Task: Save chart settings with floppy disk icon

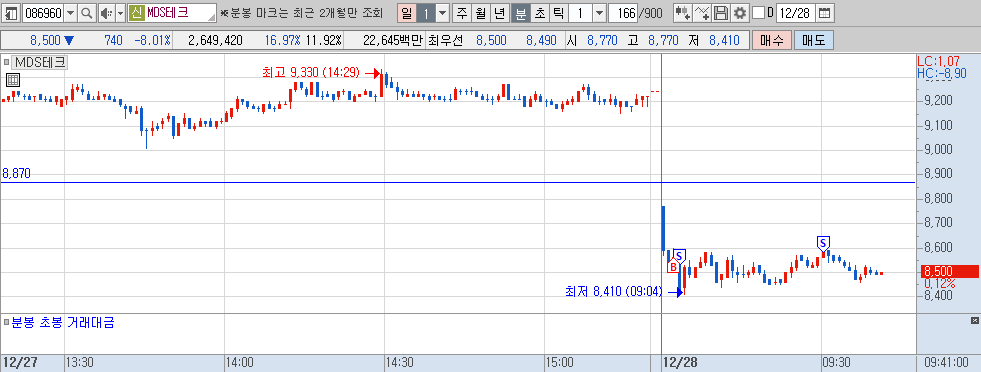Action: (x=721, y=13)
